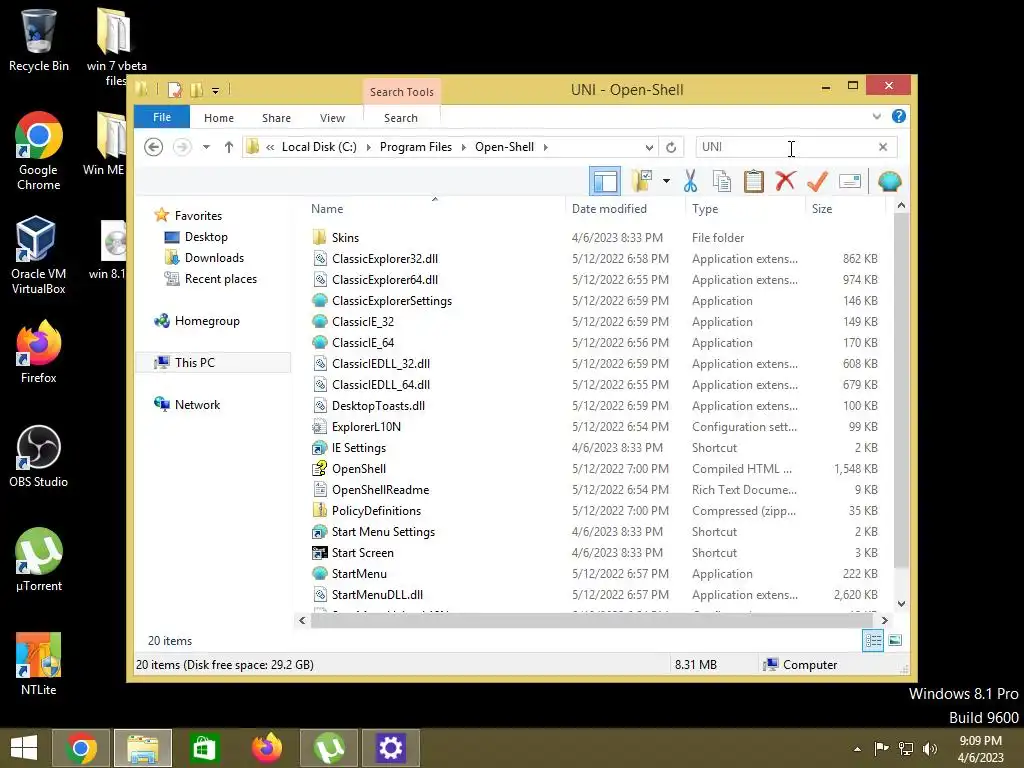Click the orange checkmark Properties icon
Viewport: 1024px width, 768px height.
coord(817,181)
